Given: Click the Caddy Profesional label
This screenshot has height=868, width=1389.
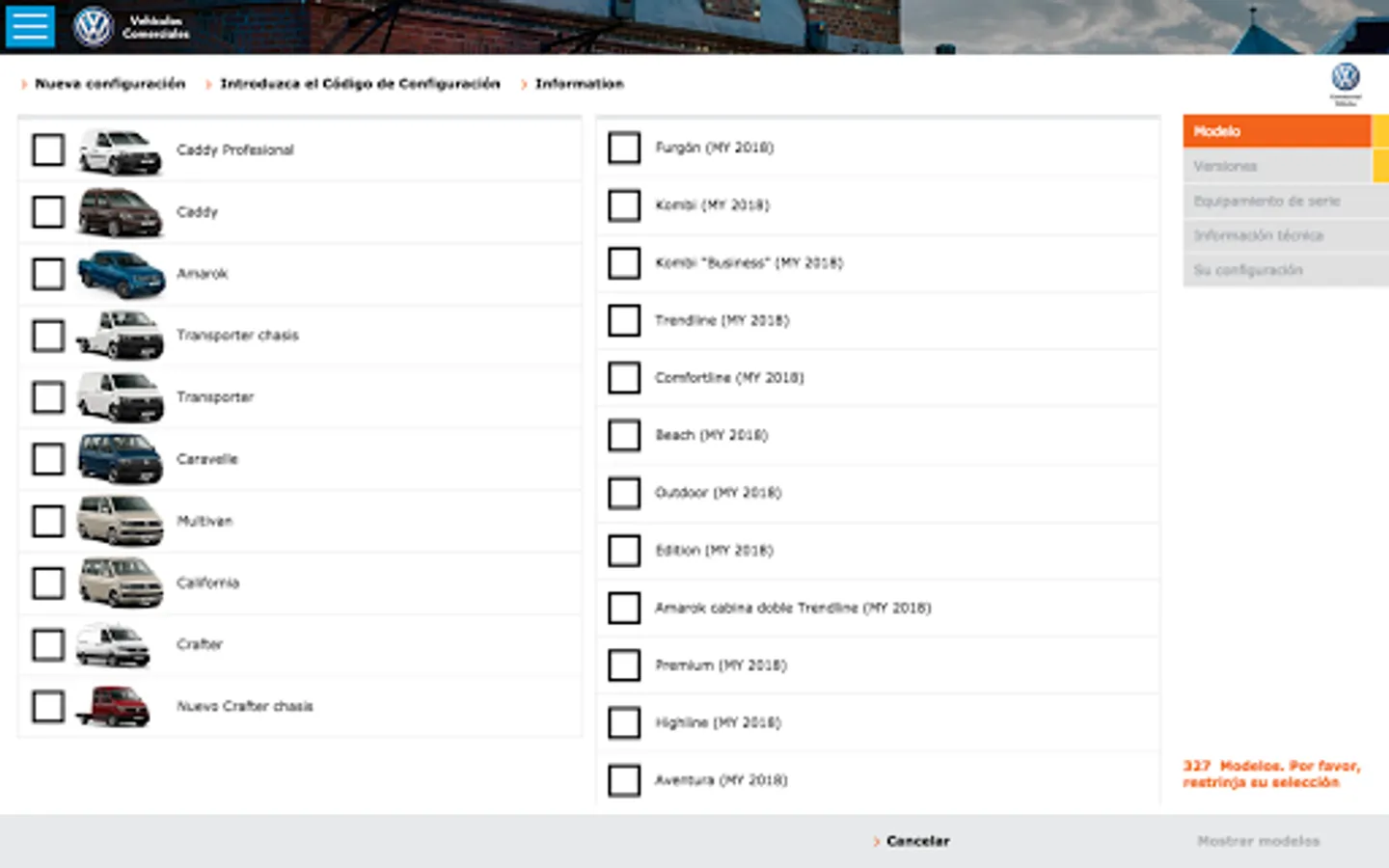Looking at the screenshot, I should pos(235,150).
